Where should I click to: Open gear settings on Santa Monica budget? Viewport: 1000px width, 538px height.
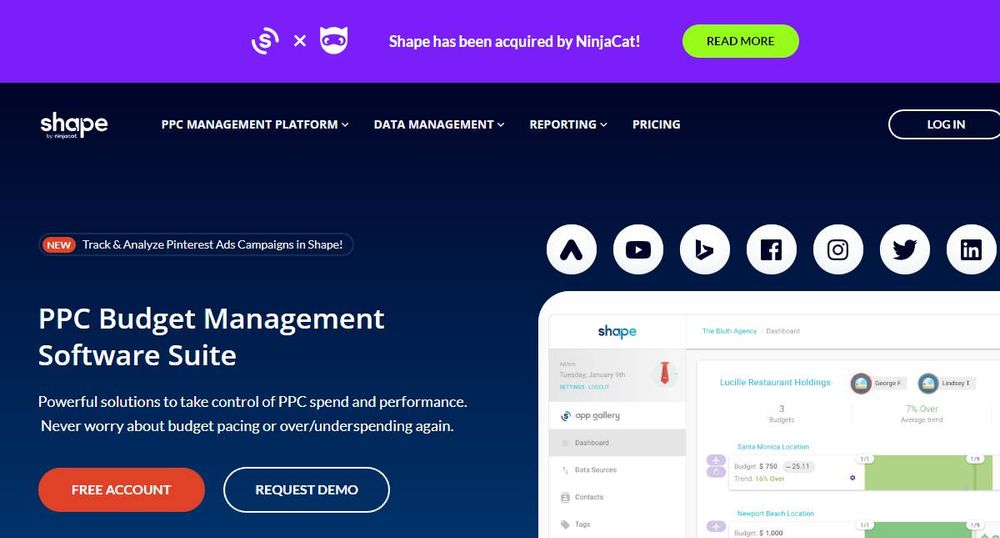point(853,477)
